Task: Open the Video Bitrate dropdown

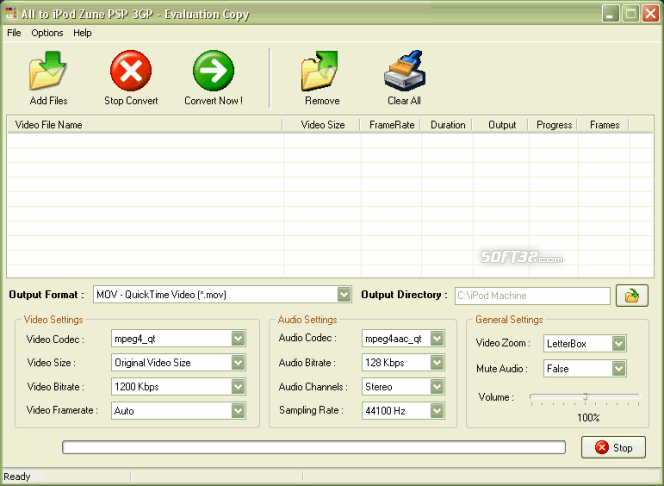Action: (238, 387)
